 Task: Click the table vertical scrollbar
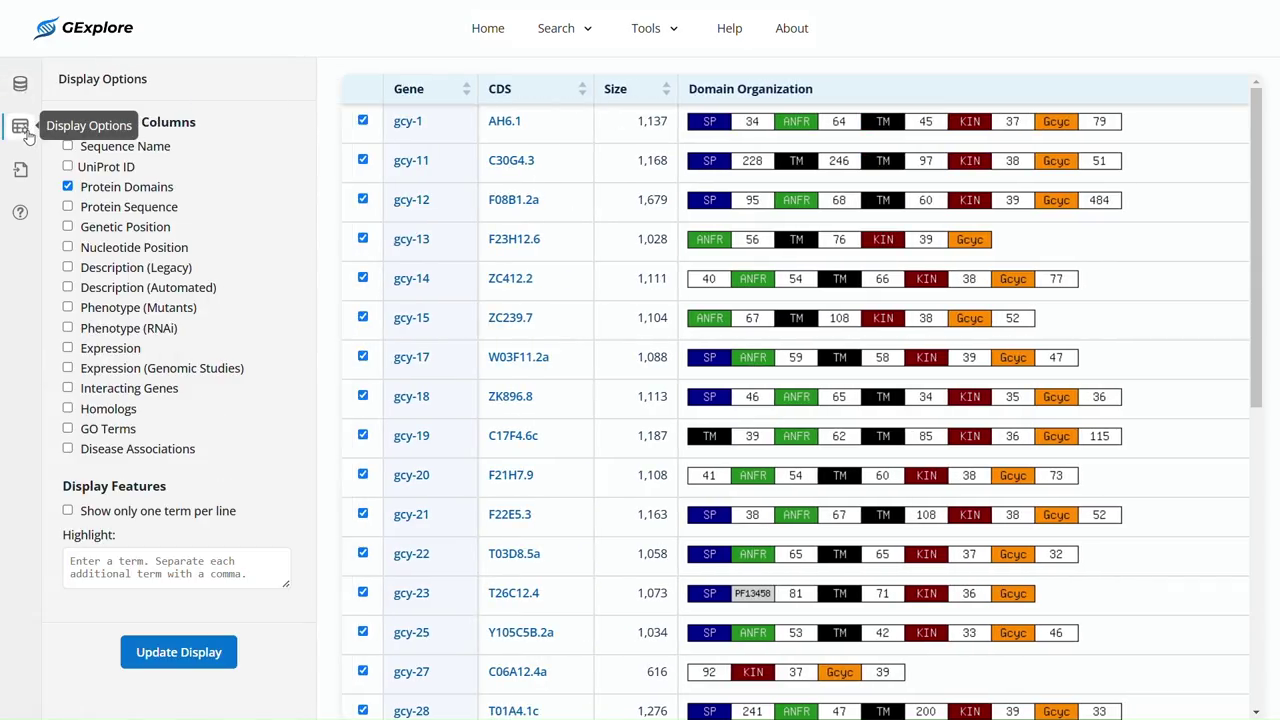coord(1256,250)
